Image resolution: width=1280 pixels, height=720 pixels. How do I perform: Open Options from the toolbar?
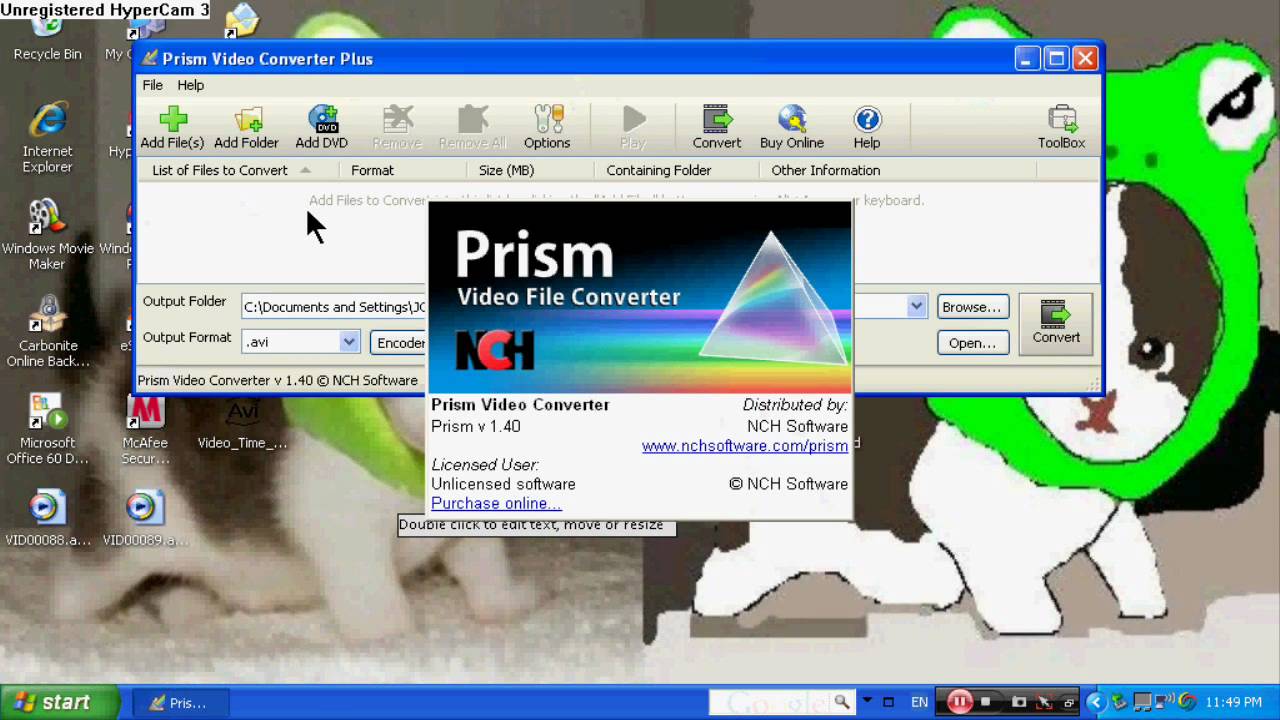click(x=547, y=127)
